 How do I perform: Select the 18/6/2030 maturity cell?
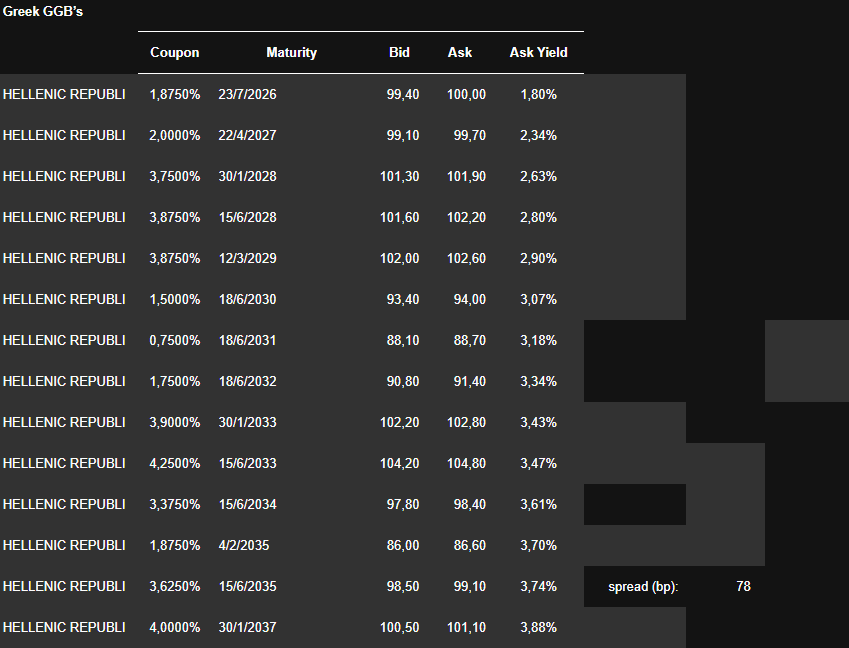coord(247,299)
